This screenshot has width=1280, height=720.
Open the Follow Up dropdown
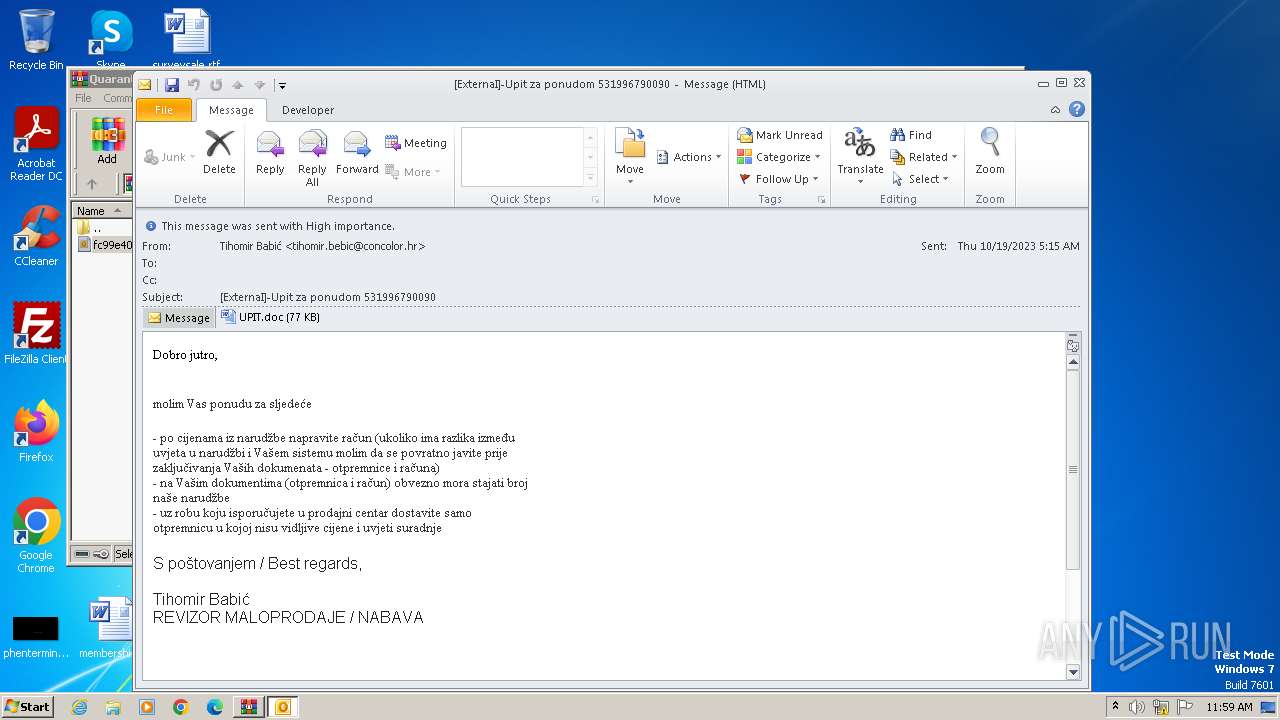pyautogui.click(x=779, y=179)
